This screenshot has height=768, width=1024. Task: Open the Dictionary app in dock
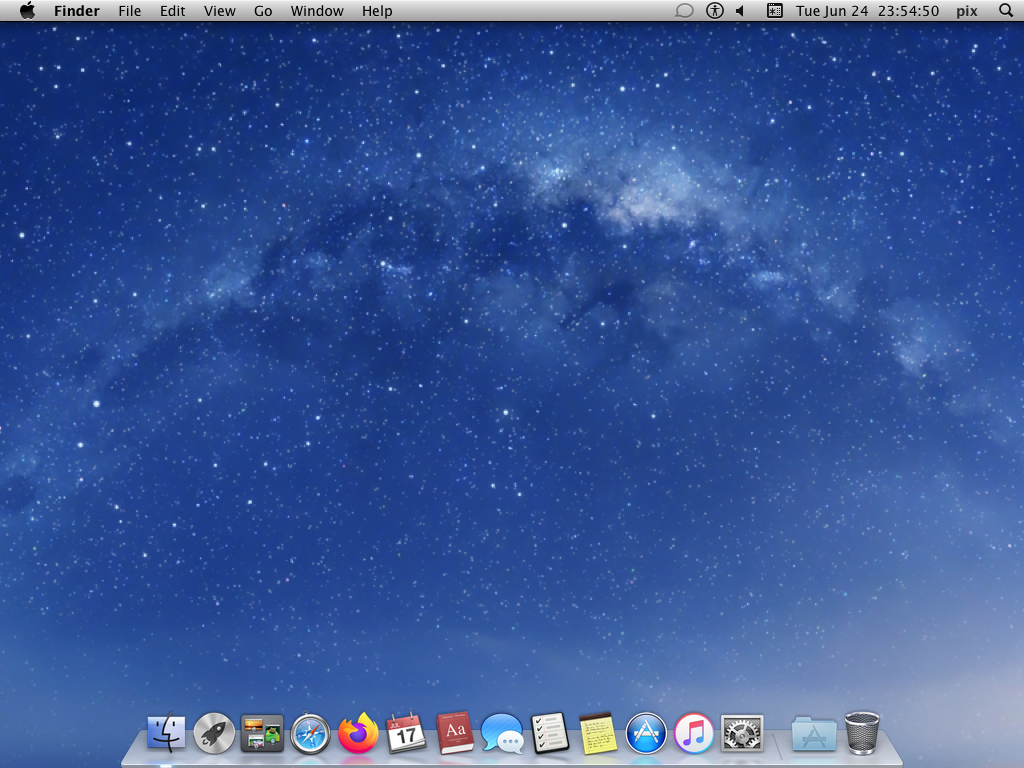[454, 734]
